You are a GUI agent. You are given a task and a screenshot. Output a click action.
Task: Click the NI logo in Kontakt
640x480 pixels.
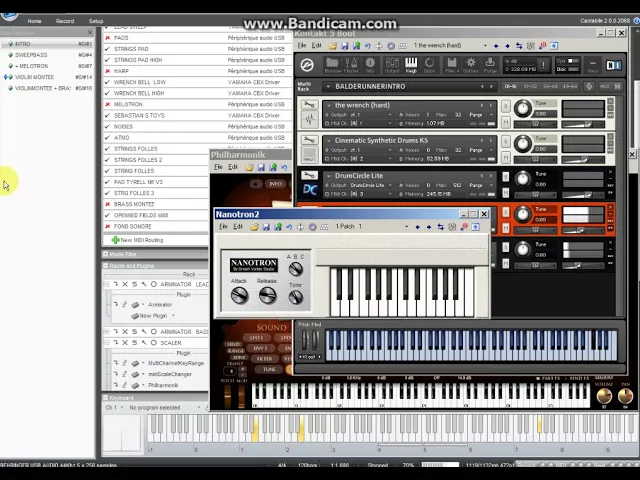click(613, 65)
